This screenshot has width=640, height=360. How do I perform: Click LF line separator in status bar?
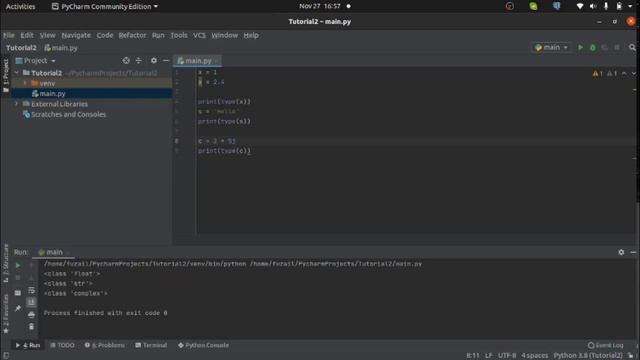489,356
